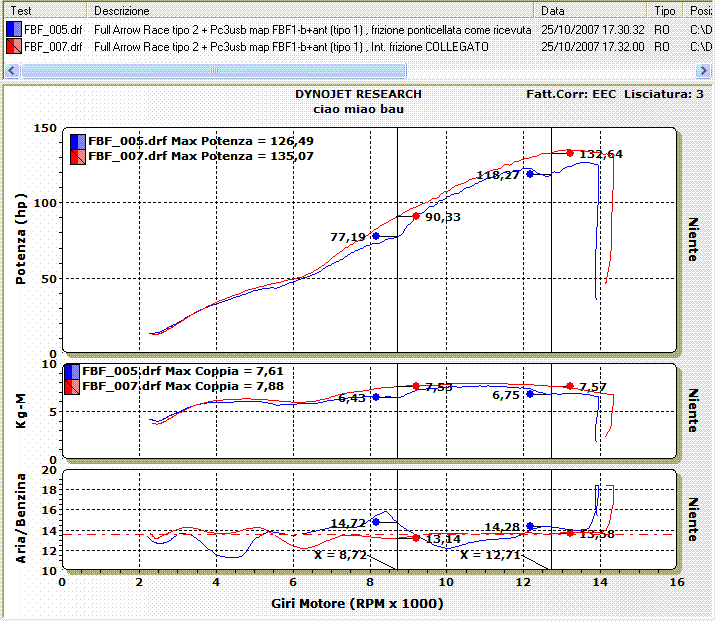Click the red 90,33 power data marker

[416, 216]
